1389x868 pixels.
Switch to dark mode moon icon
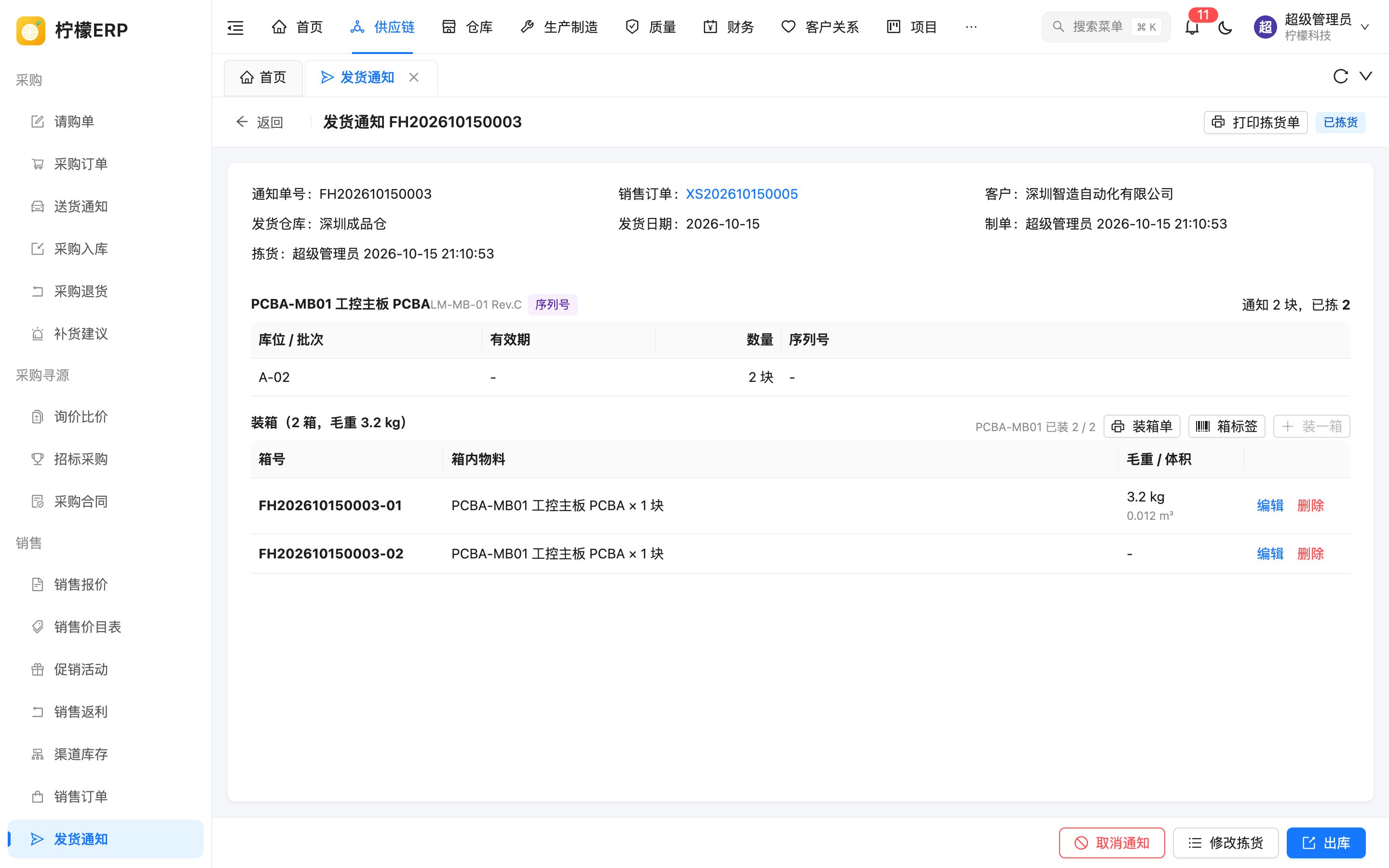coord(1225,27)
